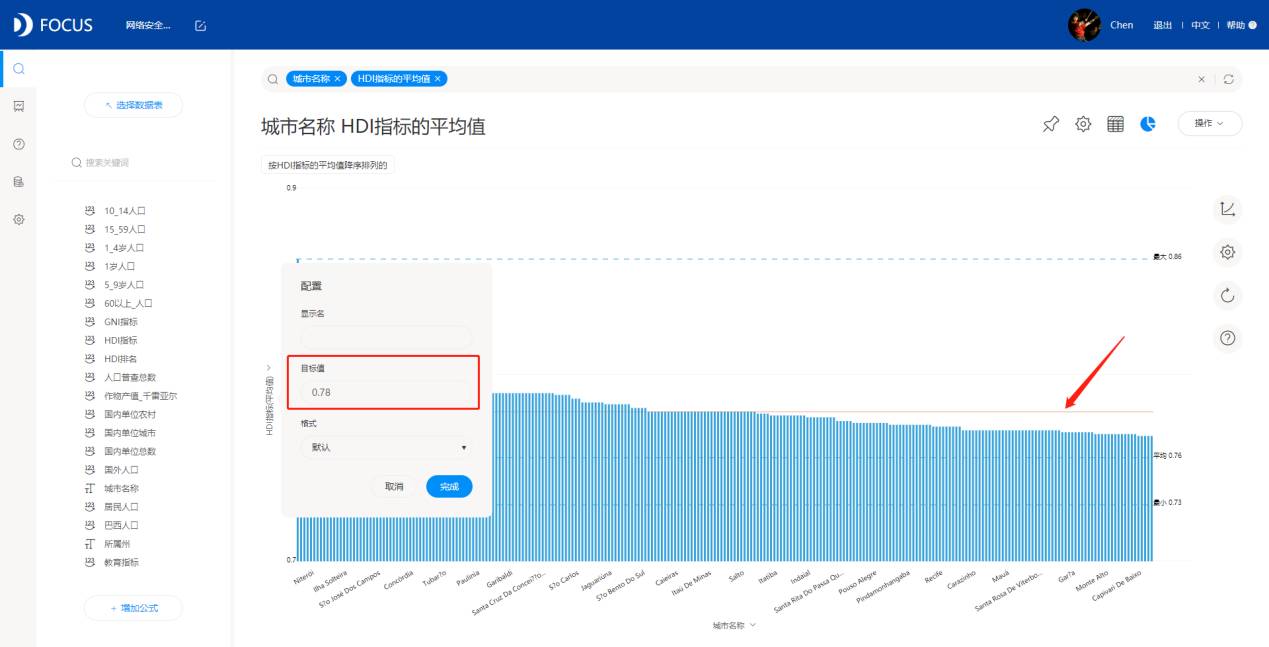Select the 教育指标 column
1269x647 pixels.
tap(121, 562)
